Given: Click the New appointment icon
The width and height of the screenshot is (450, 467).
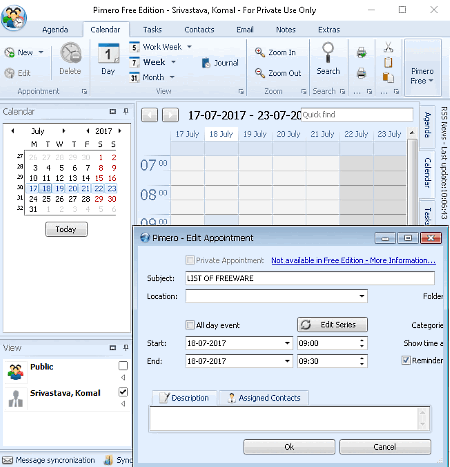Looking at the screenshot, I should (9, 52).
